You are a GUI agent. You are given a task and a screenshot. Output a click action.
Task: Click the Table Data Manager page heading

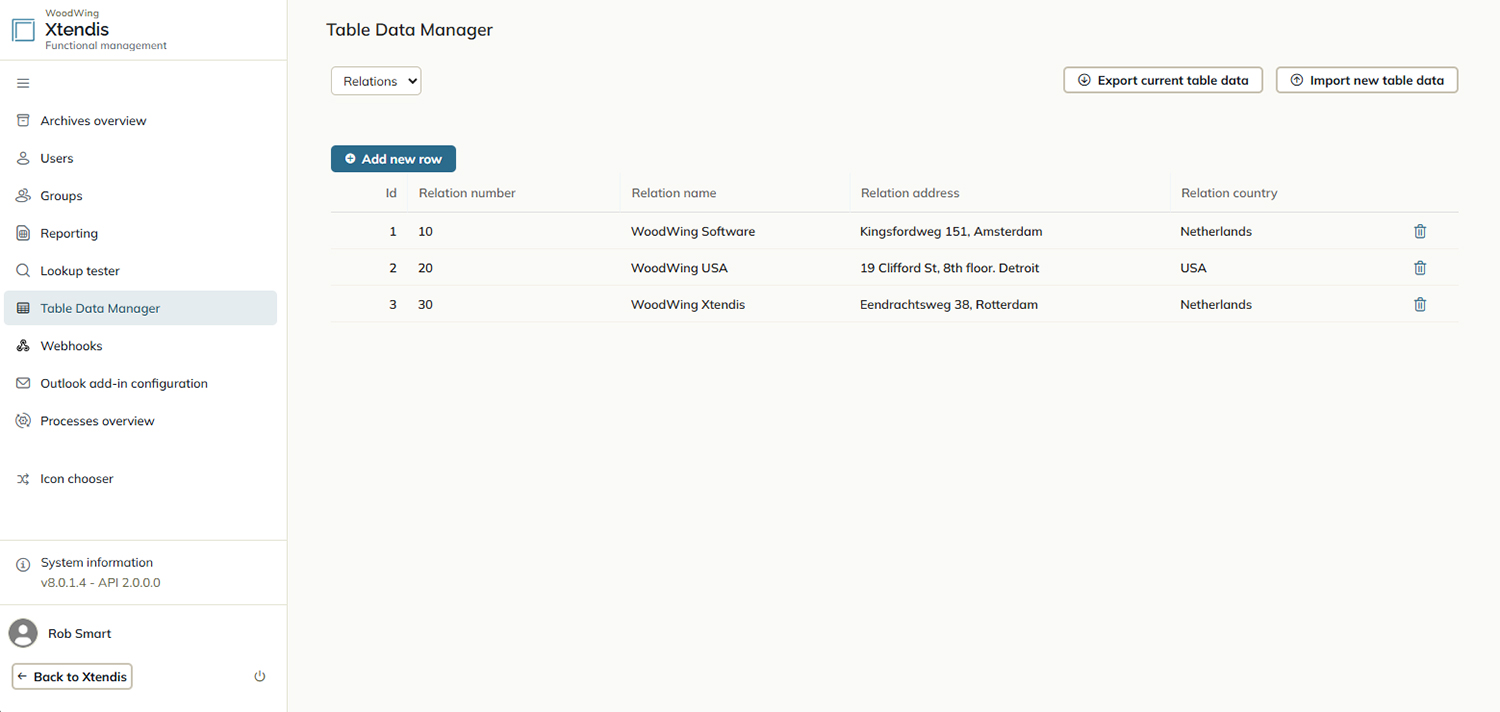[409, 30]
